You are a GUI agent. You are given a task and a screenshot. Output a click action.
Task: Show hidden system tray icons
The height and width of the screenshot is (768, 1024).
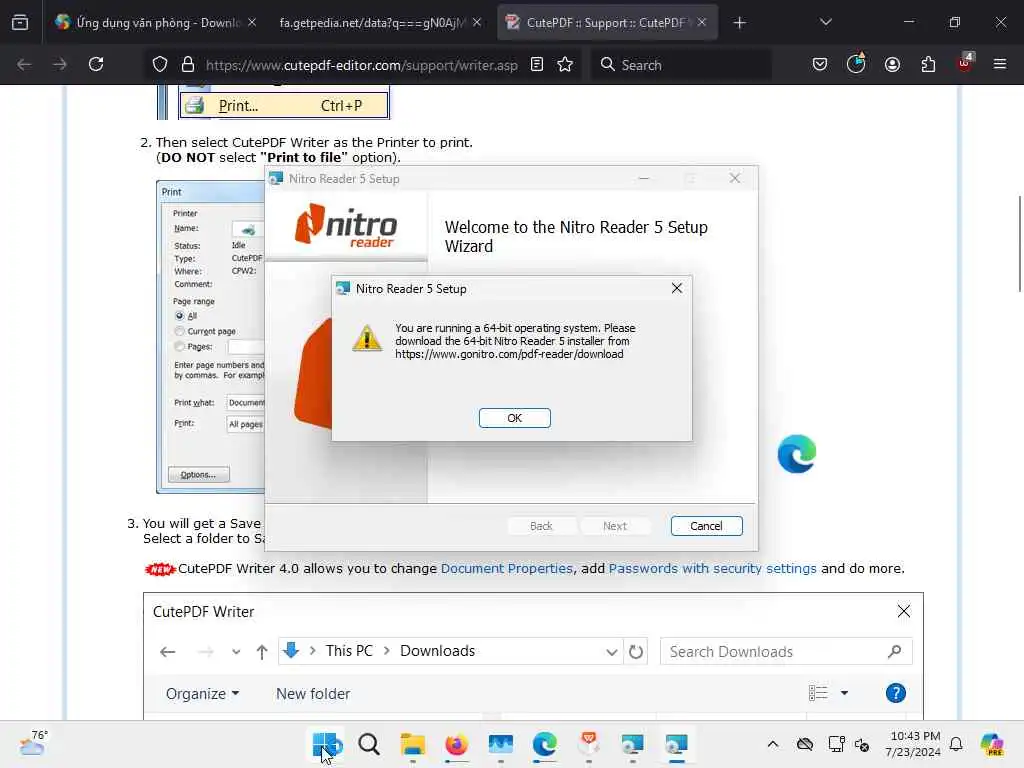[x=773, y=744]
